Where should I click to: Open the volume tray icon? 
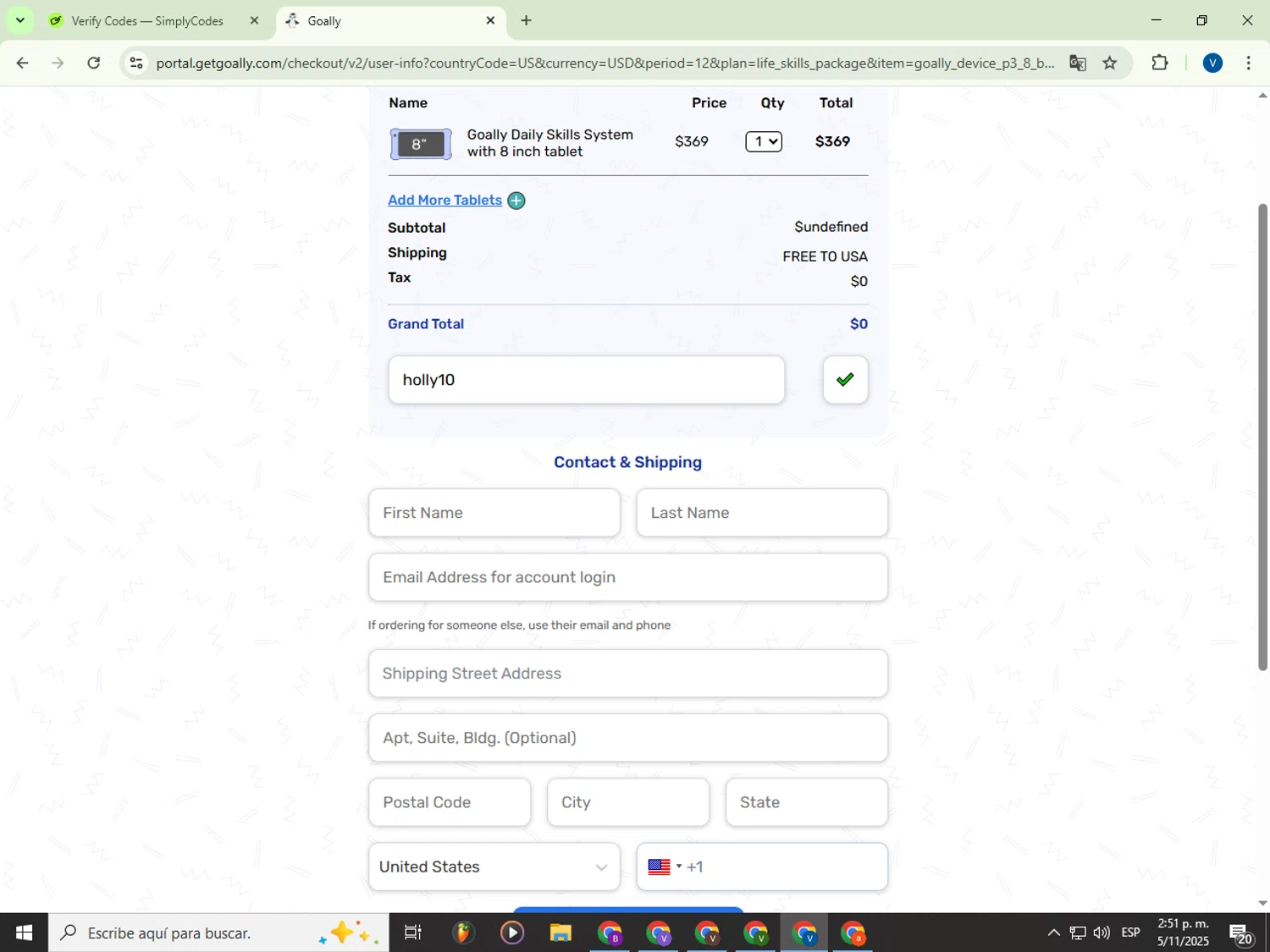coord(1102,933)
